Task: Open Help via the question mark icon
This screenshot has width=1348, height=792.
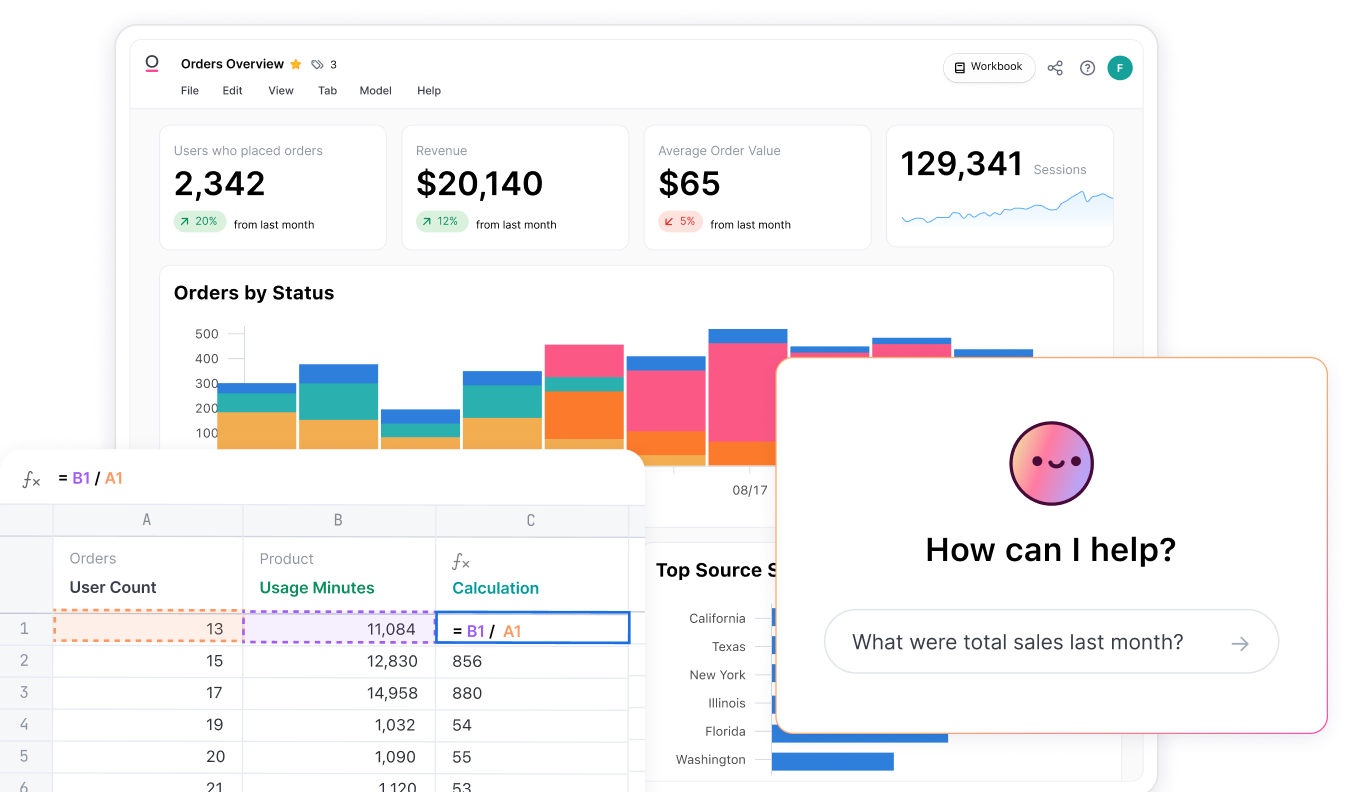Action: pyautogui.click(x=1087, y=67)
